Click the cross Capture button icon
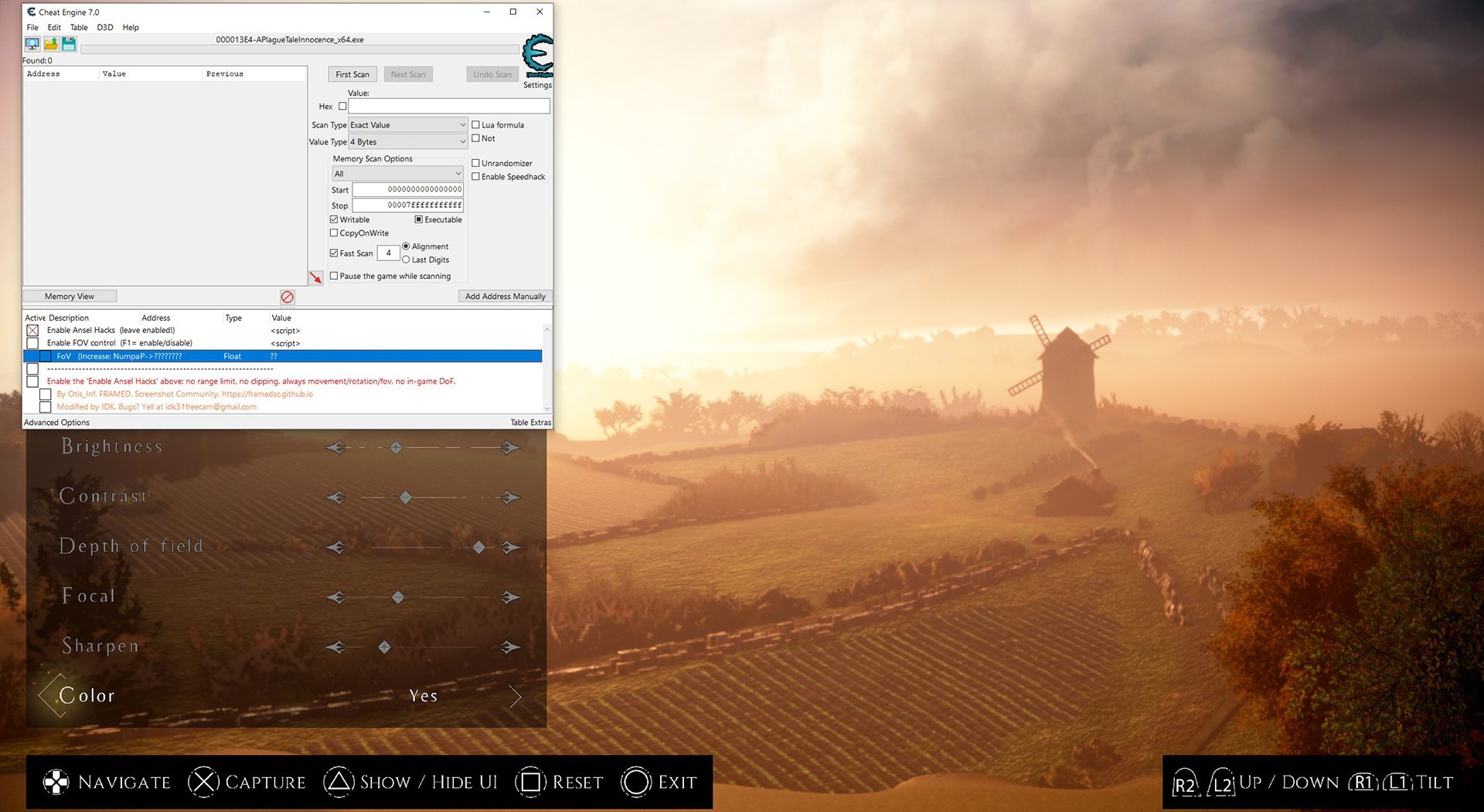The height and width of the screenshot is (812, 1484). click(x=203, y=782)
